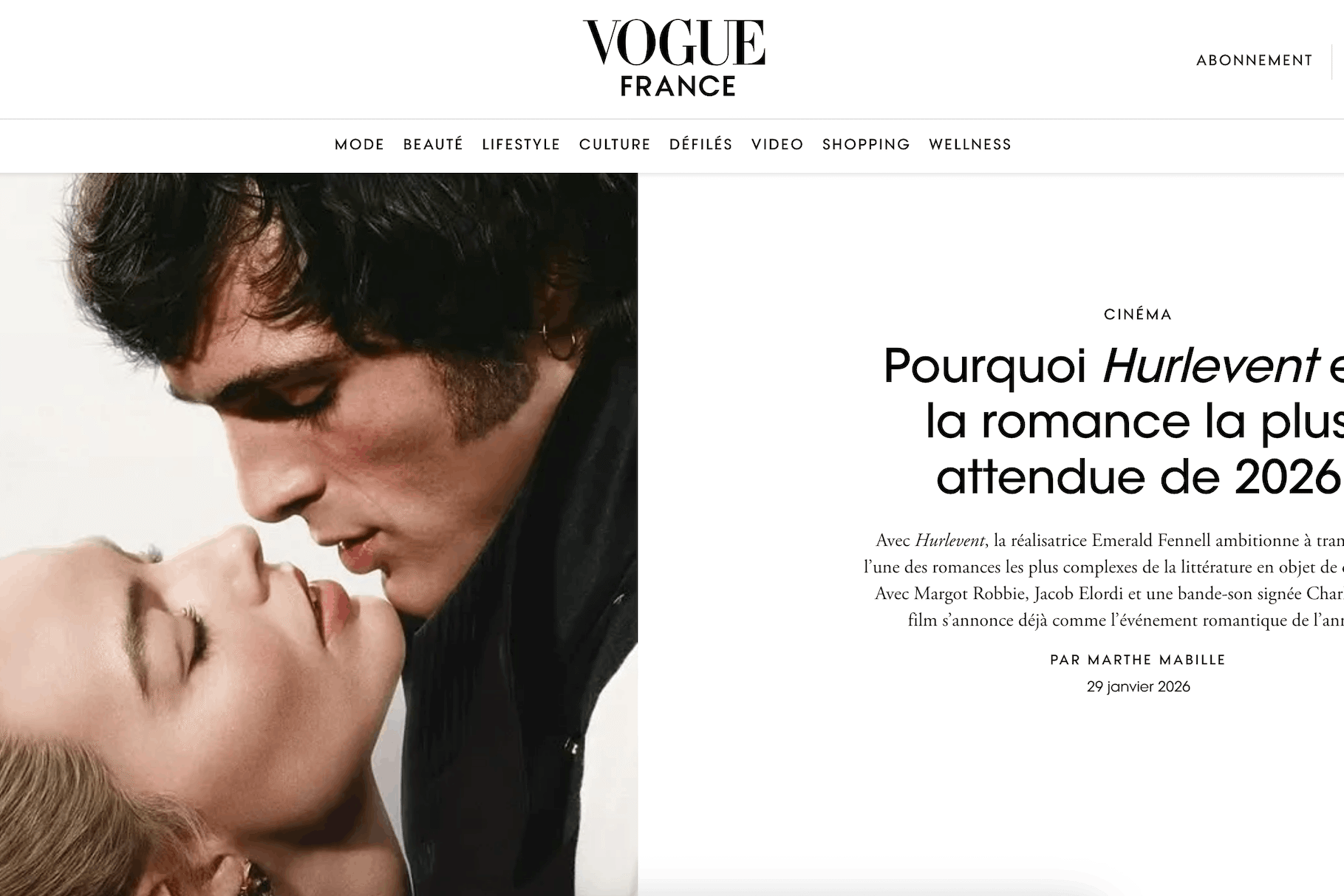Open the Mode section
This screenshot has height=896, width=1344.
click(359, 145)
